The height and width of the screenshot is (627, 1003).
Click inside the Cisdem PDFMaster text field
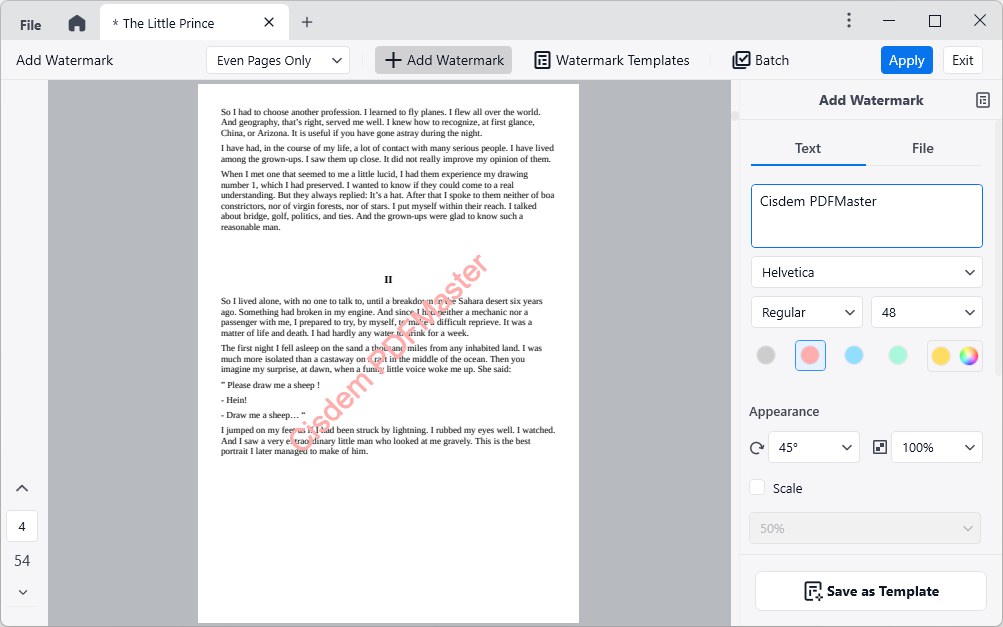point(865,215)
